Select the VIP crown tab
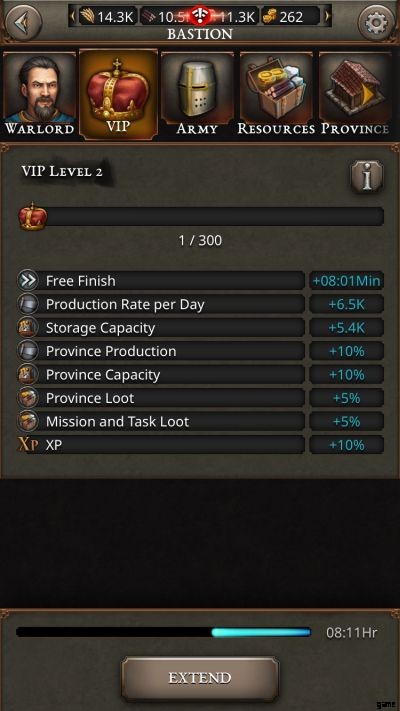The height and width of the screenshot is (711, 400). click(118, 94)
